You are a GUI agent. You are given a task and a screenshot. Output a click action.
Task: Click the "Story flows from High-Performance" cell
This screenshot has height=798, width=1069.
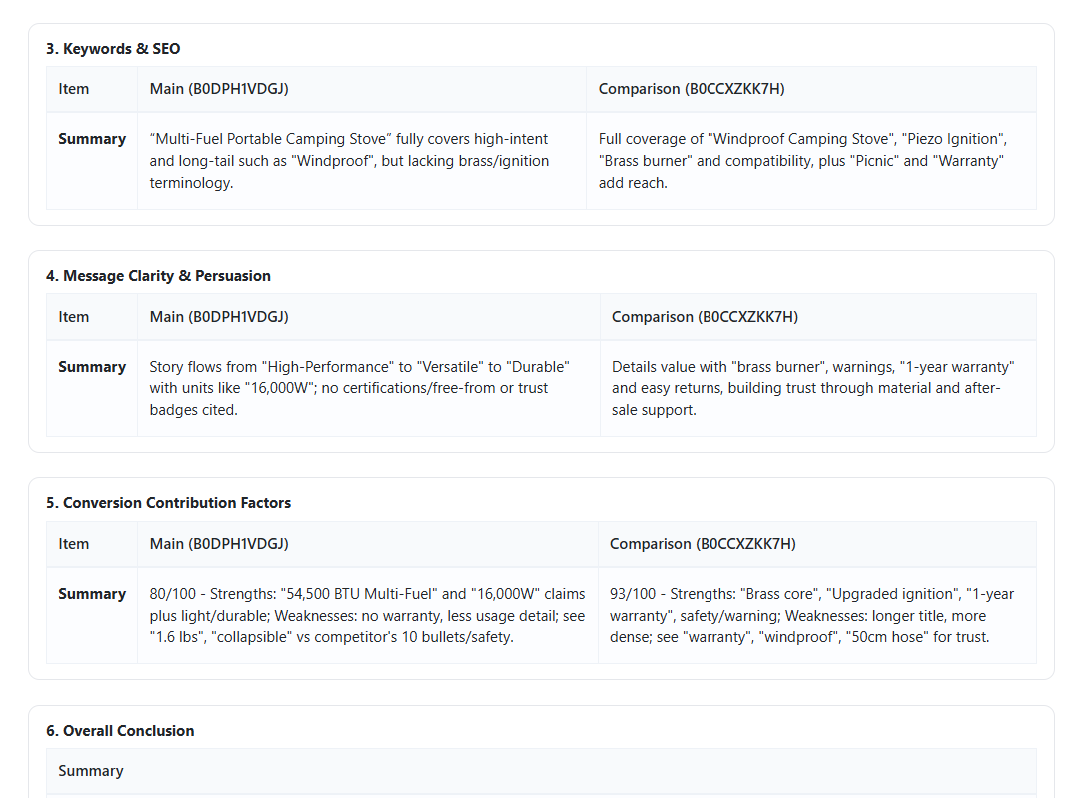tap(360, 387)
